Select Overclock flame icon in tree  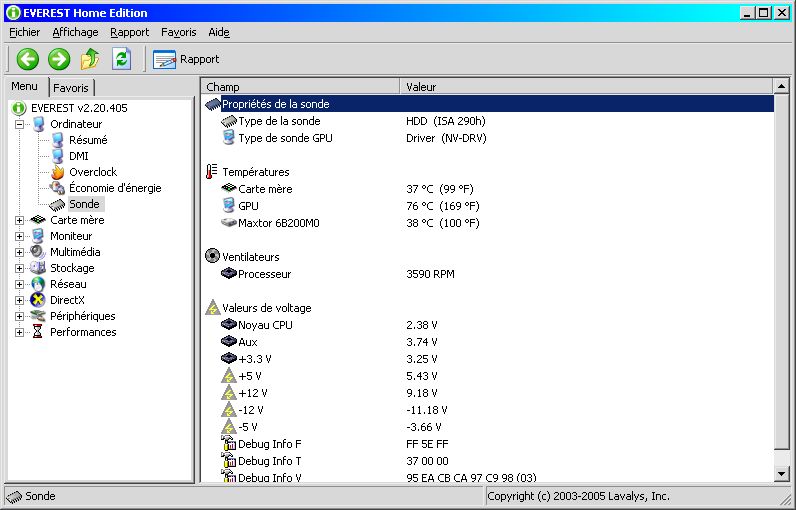pos(57,172)
